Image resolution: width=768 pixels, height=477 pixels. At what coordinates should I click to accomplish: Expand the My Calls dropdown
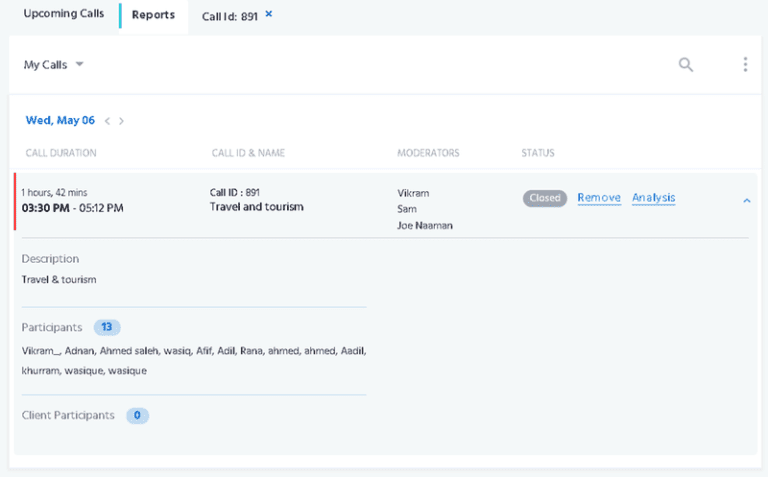[54, 65]
